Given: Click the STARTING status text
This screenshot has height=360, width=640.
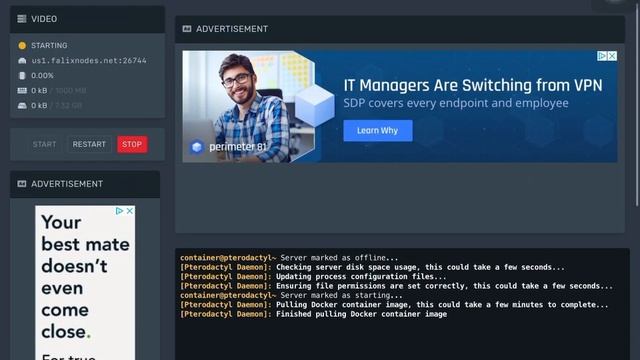Looking at the screenshot, I should pyautogui.click(x=49, y=45).
